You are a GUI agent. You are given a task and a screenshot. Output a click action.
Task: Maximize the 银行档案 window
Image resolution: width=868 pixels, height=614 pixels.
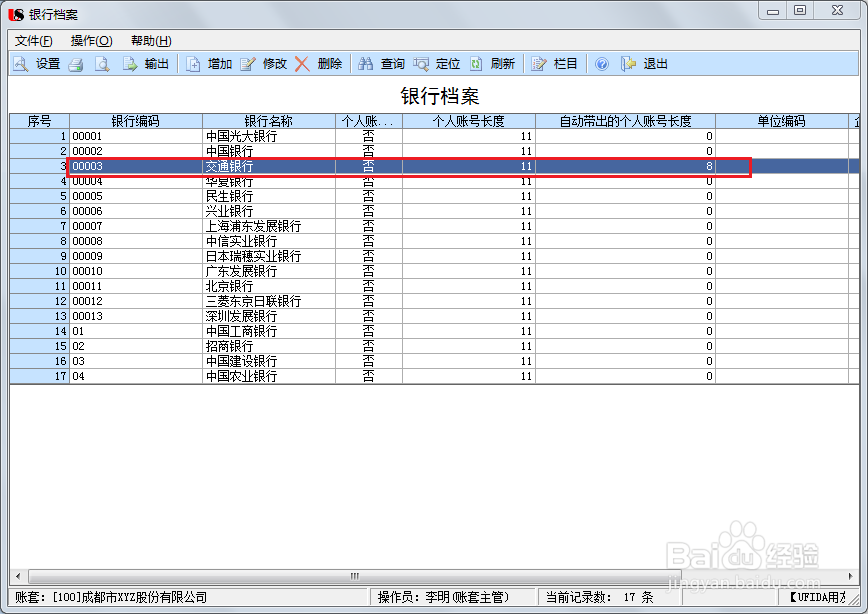800,11
